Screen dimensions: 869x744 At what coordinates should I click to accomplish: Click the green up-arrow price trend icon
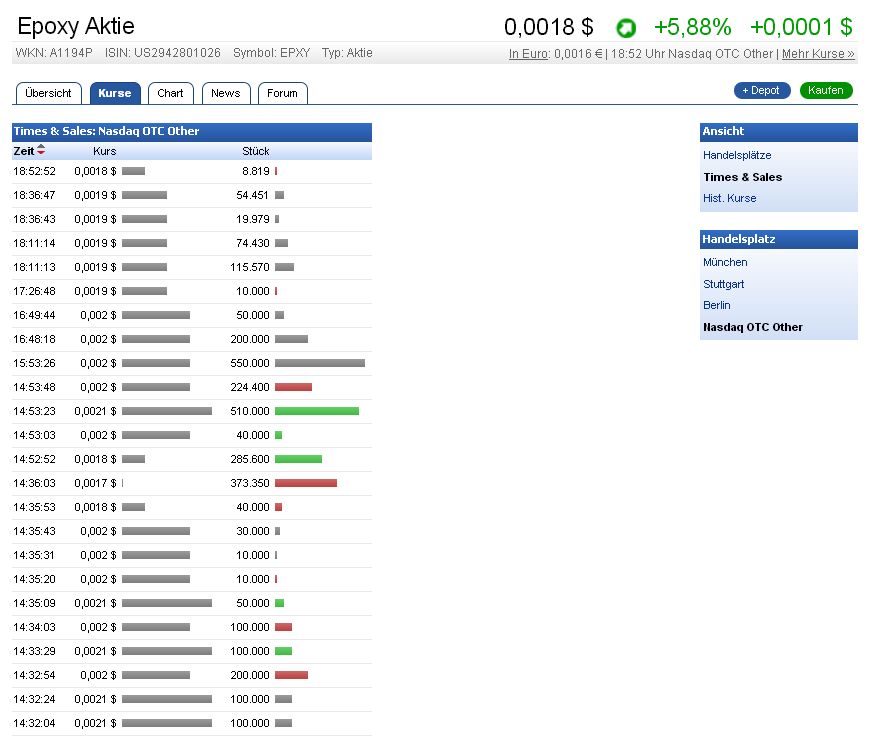[626, 28]
